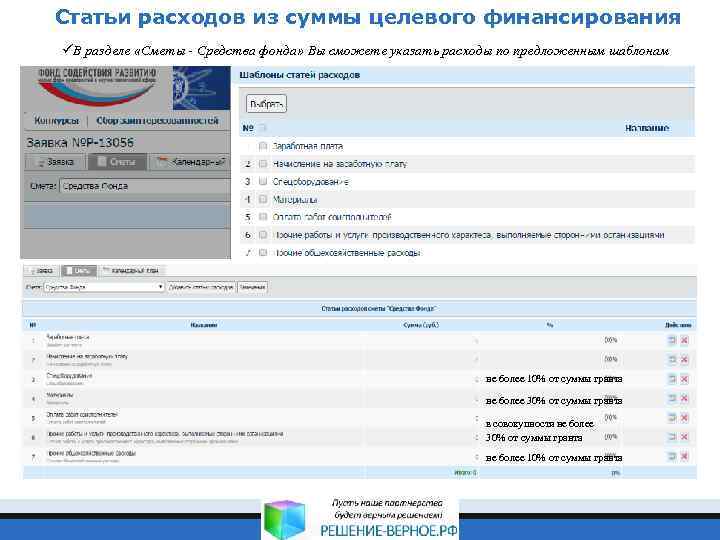The height and width of the screenshot is (540, 720).
Task: Click the Действия column header
Action: click(678, 325)
